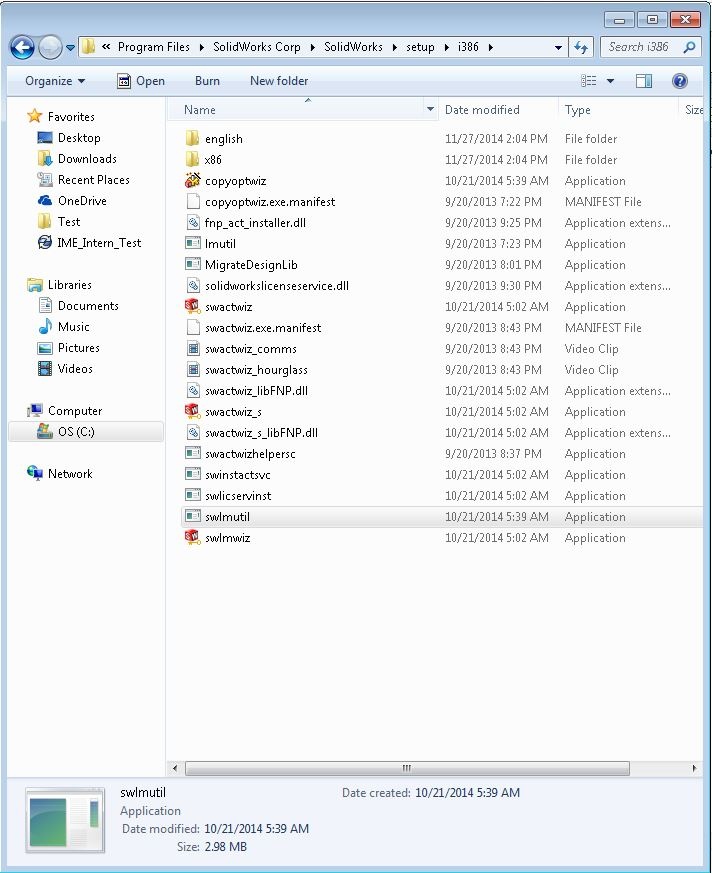Select the swactwiz application icon
The height and width of the screenshot is (873, 712).
pos(193,306)
